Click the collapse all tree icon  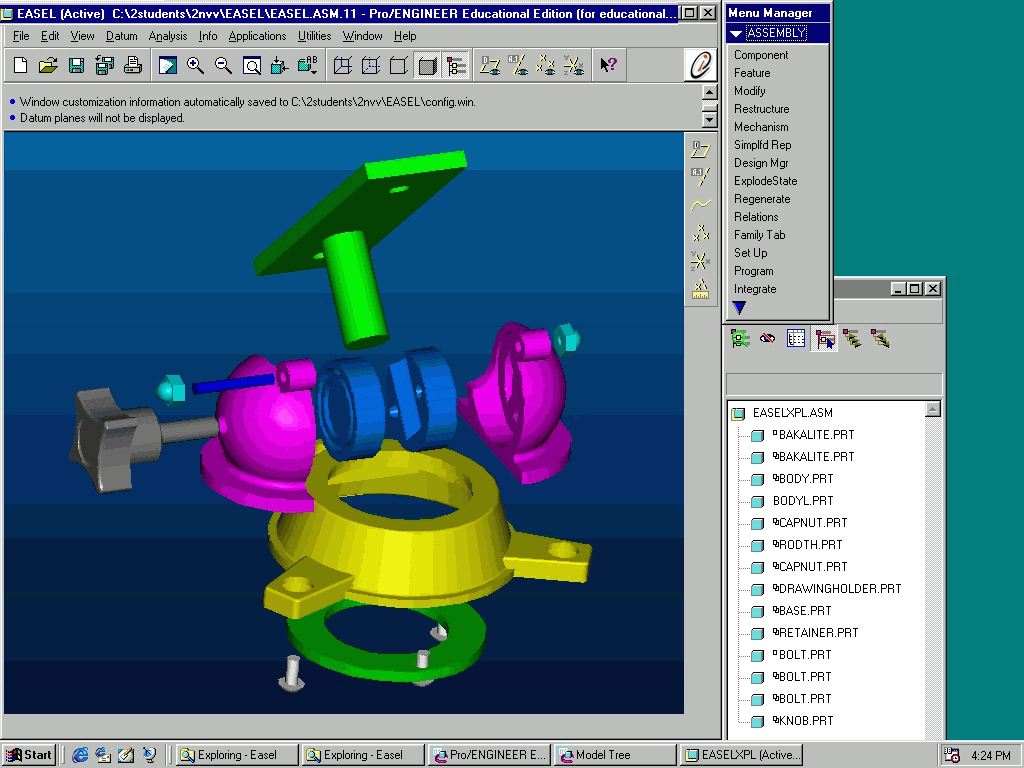click(x=880, y=338)
